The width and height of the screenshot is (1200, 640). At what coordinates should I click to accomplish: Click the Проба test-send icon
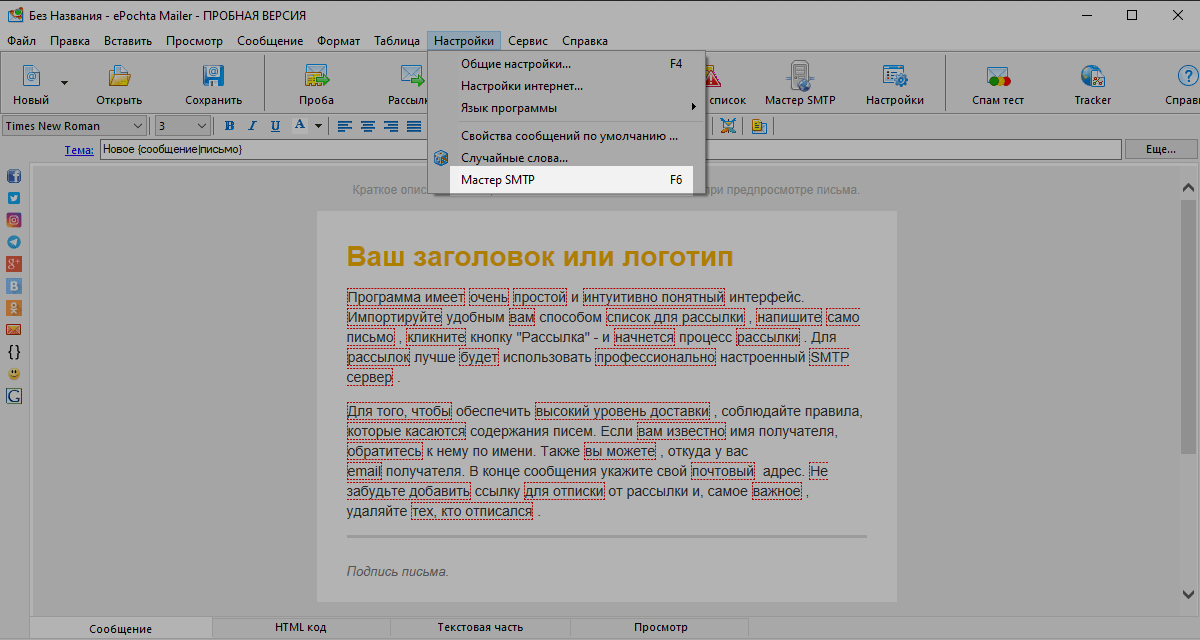click(x=316, y=75)
